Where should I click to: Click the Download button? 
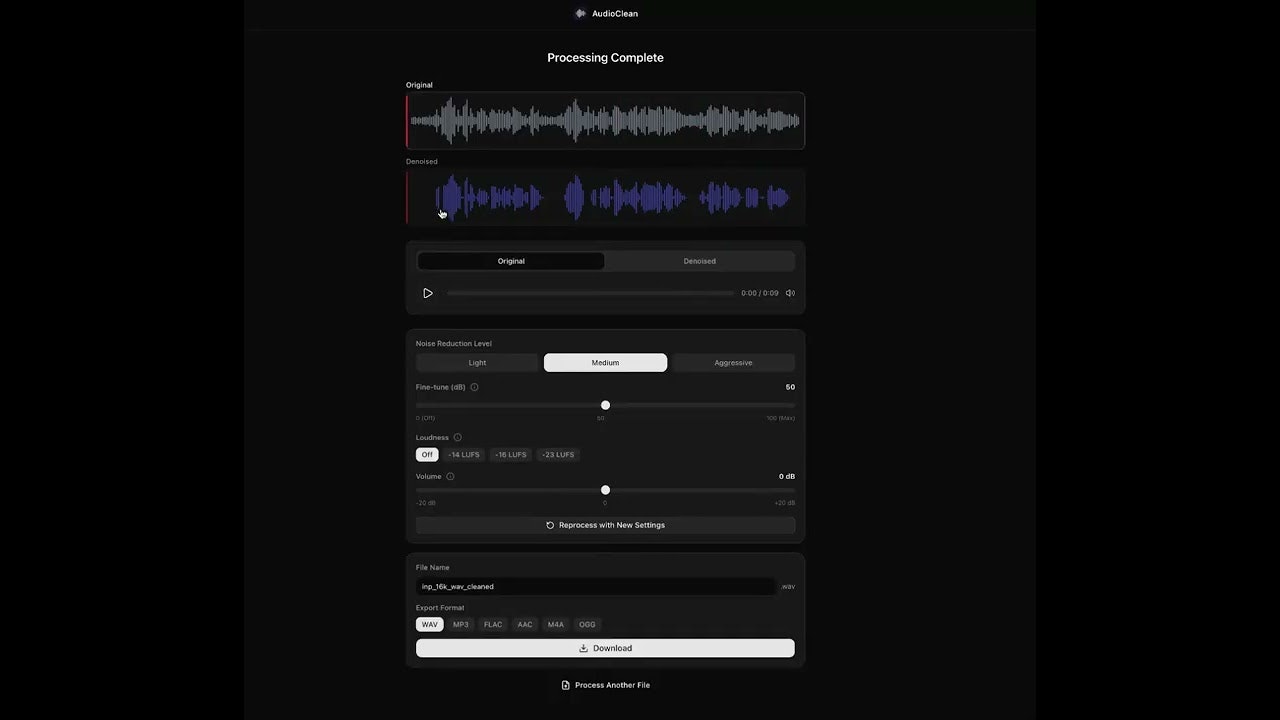[x=605, y=648]
